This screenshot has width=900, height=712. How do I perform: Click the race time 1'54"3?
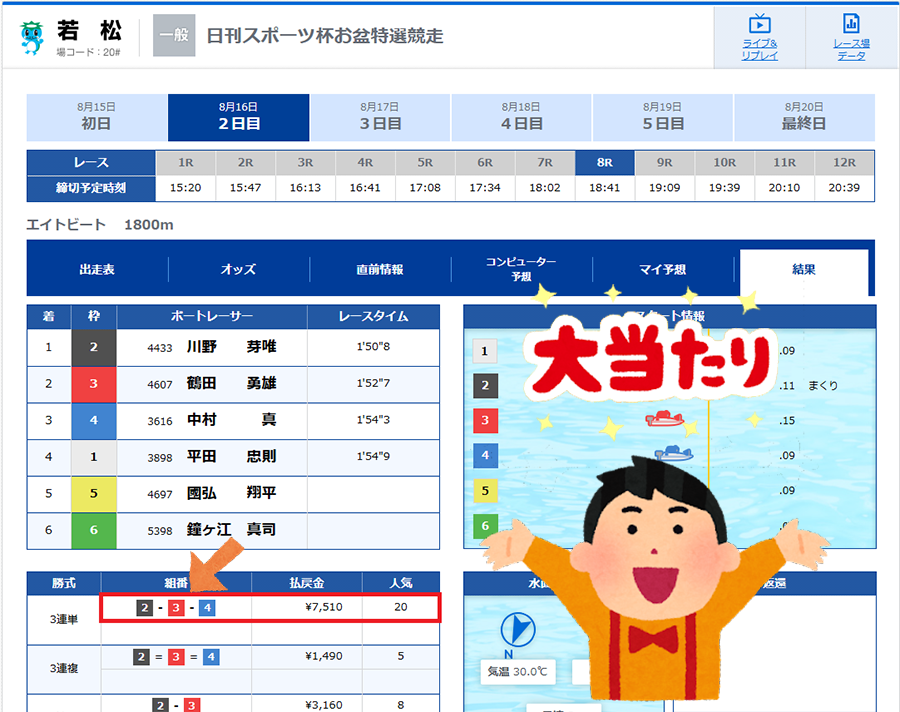pos(373,420)
